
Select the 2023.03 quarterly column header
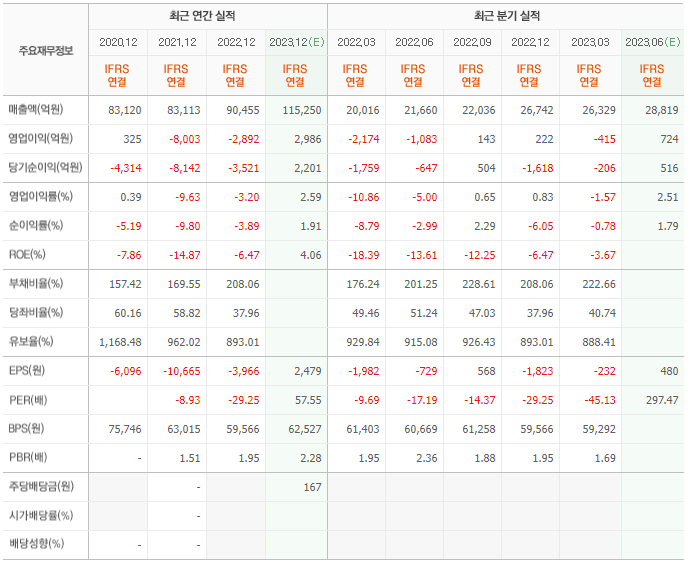coord(590,42)
